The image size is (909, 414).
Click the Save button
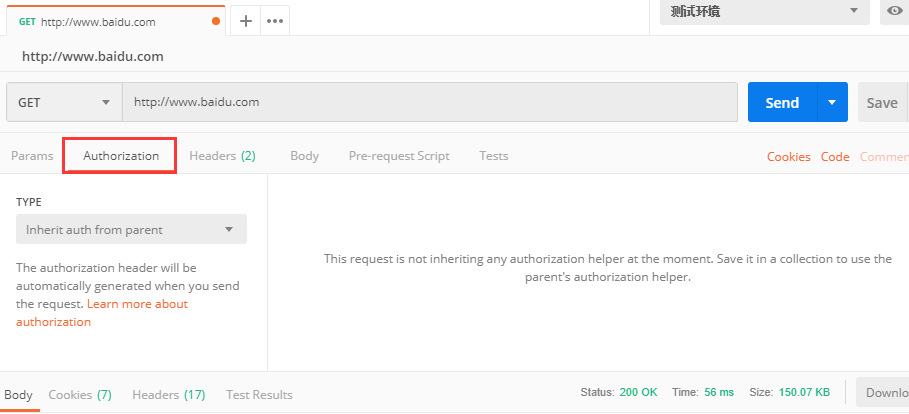[x=882, y=102]
